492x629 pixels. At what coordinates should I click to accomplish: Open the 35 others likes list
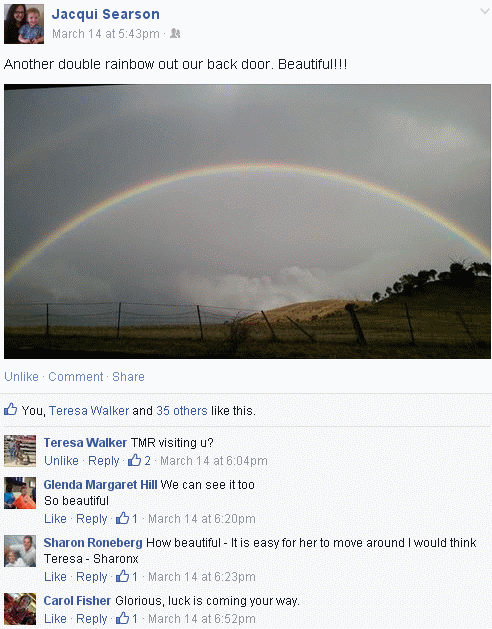(x=182, y=411)
